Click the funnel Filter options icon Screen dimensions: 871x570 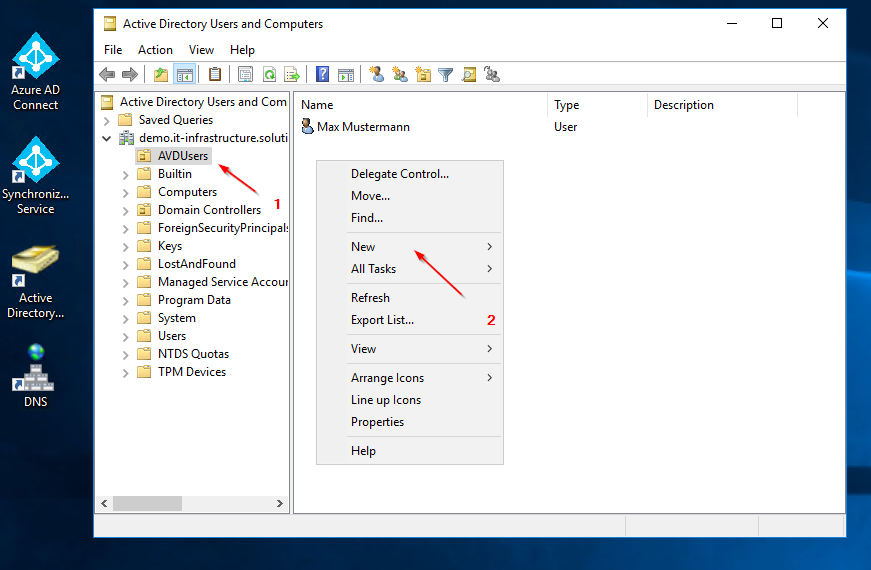[x=445, y=74]
